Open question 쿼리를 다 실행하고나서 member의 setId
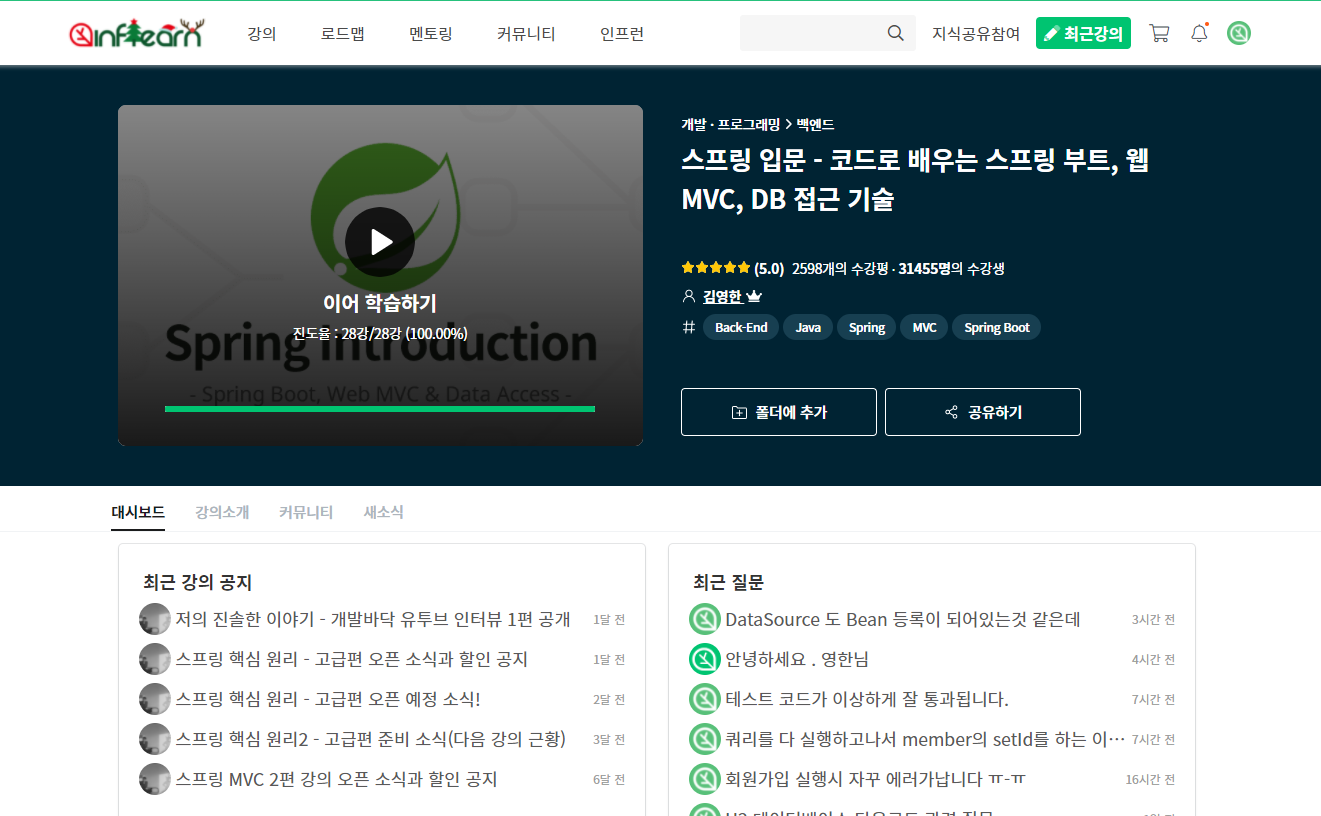Screen dimensions: 1321x816 [x=925, y=739]
